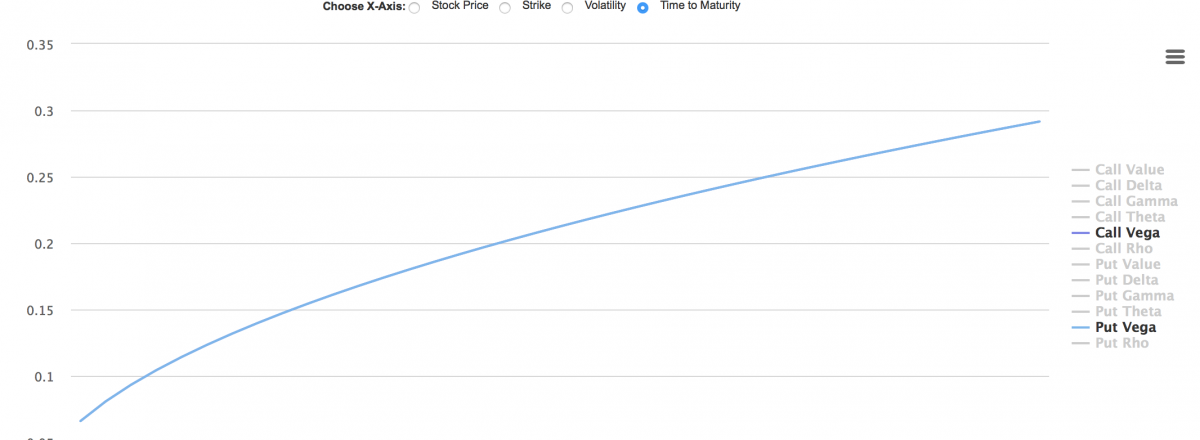Show the Put Theta line
The width and height of the screenshot is (1200, 440).
click(1128, 312)
